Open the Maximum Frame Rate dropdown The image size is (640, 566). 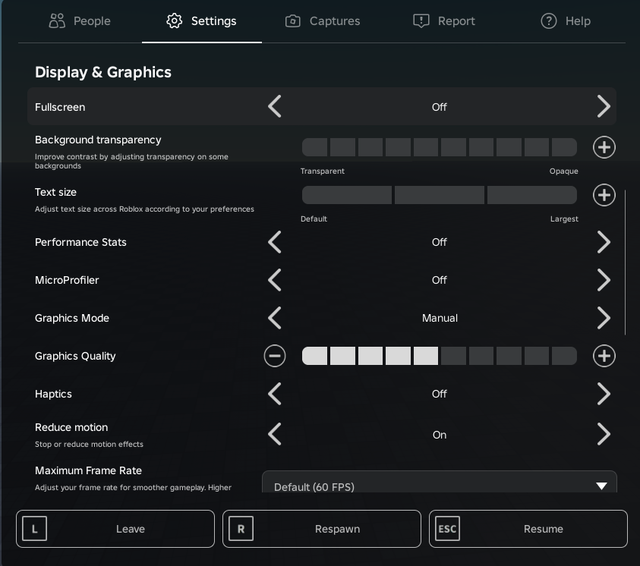pos(439,482)
